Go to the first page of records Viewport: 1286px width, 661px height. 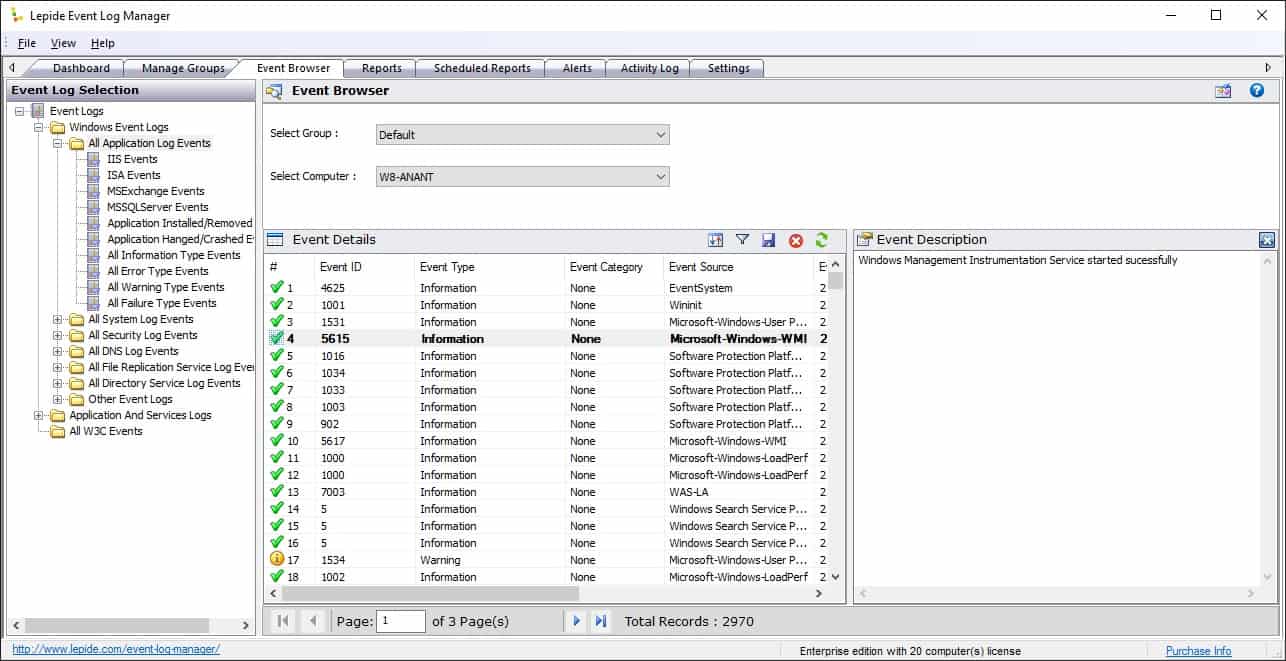(283, 621)
